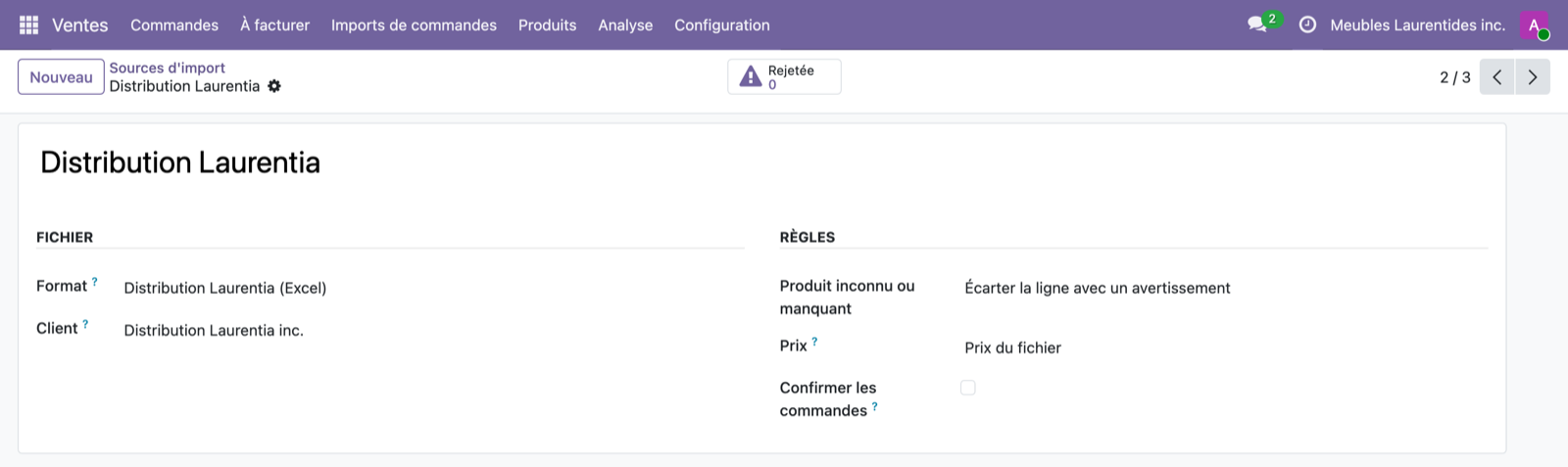This screenshot has width=1568, height=467.
Task: Create a new record with Nouveau
Action: tap(61, 77)
